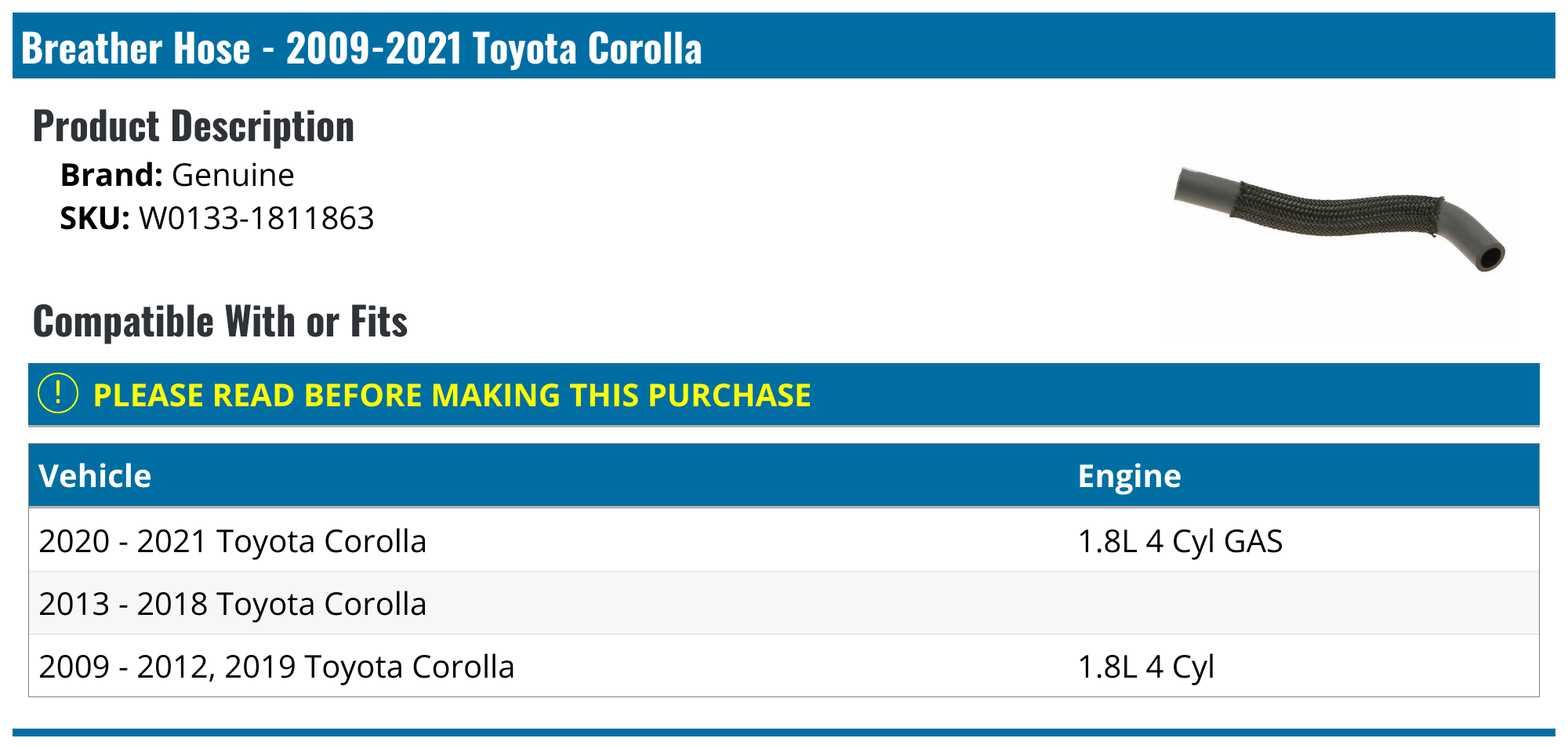1568x749 pixels.
Task: Select the 2009 - 2012, 2019 Toyota Corolla row
Action: pos(276,667)
